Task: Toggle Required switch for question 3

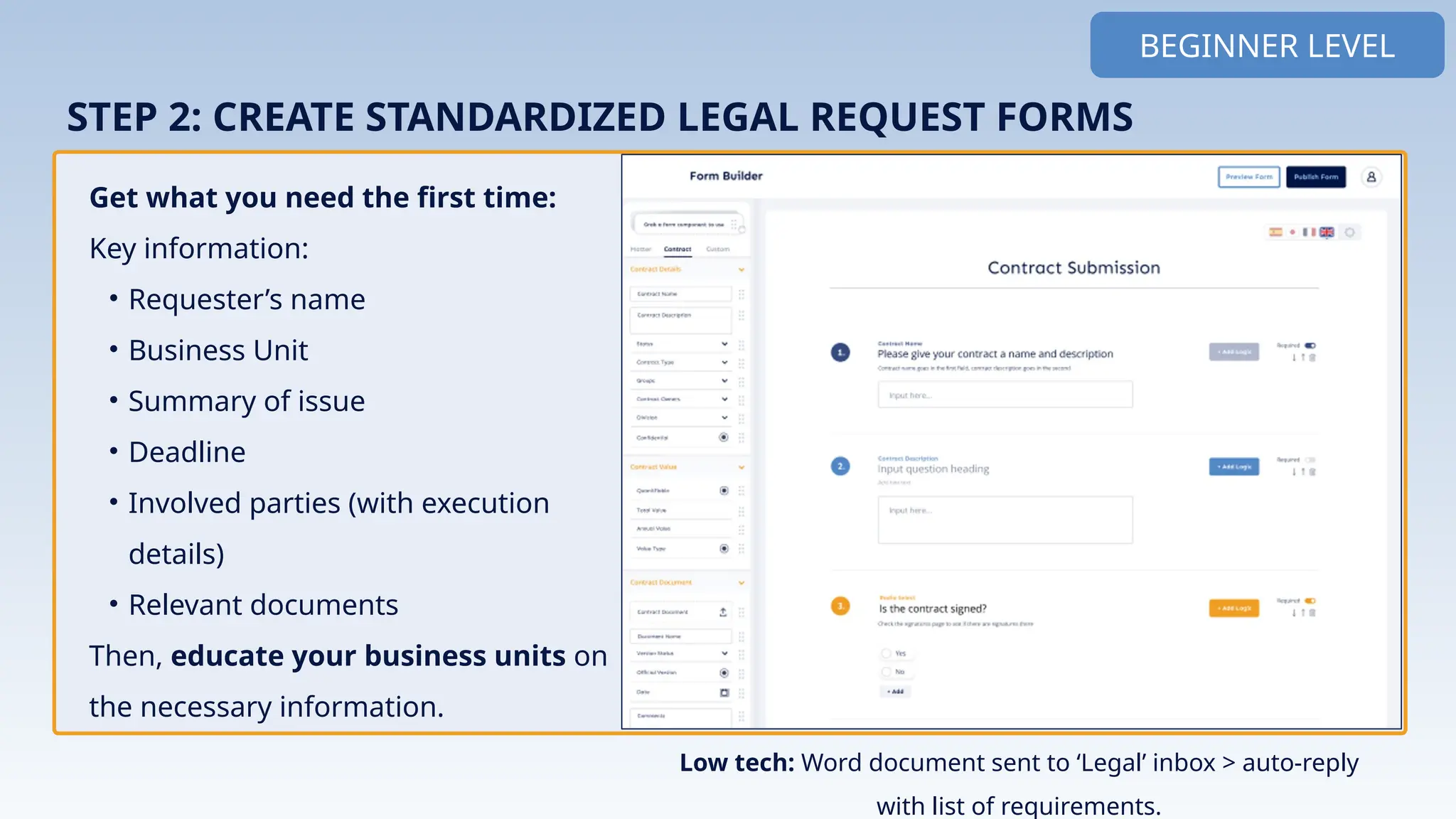Action: (1310, 601)
